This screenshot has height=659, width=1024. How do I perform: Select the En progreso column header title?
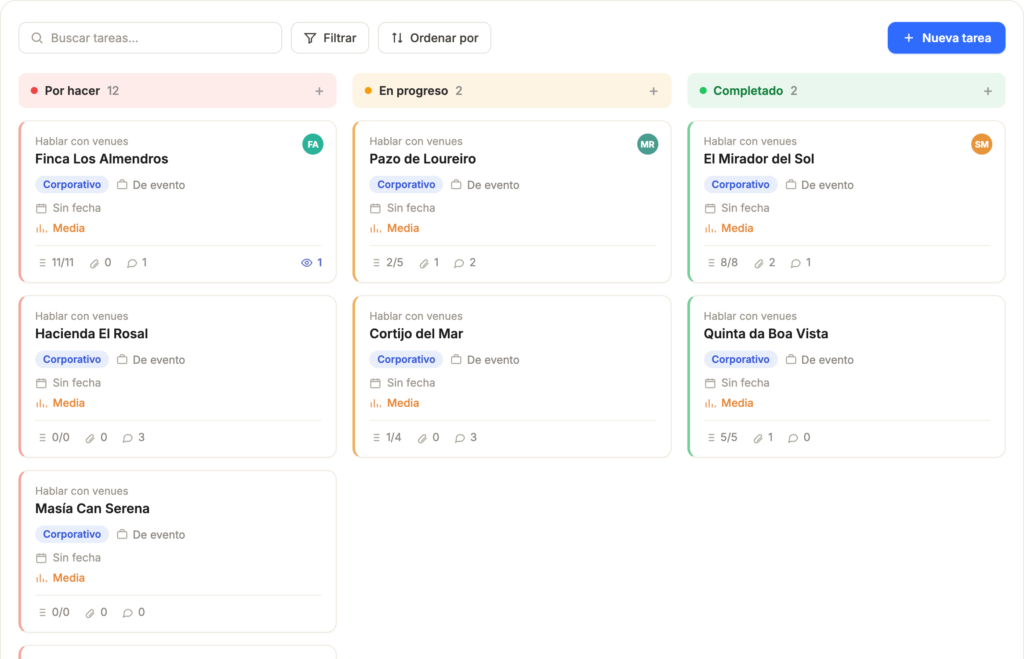413,91
